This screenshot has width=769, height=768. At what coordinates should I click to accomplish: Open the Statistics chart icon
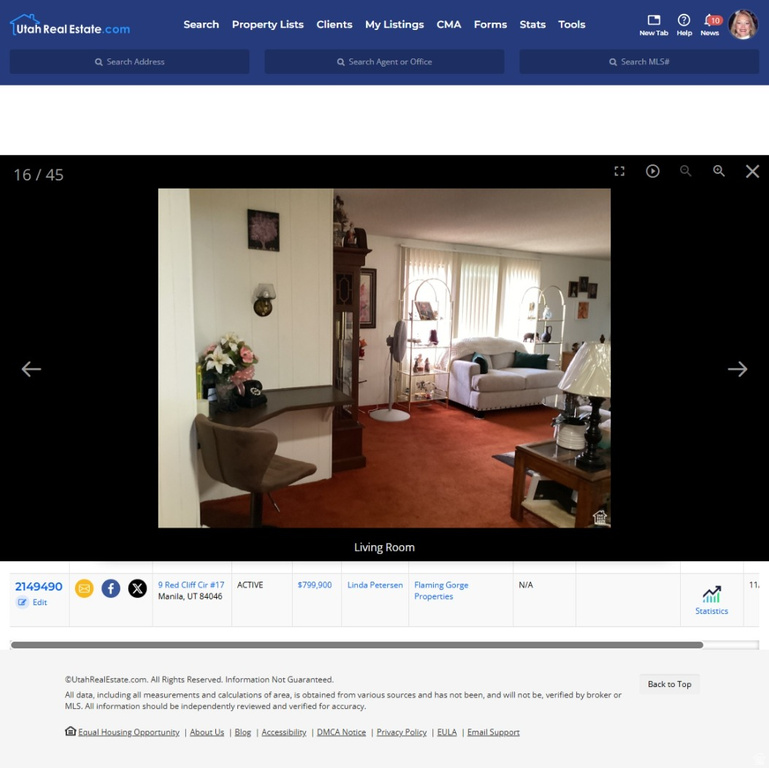[x=711, y=595]
